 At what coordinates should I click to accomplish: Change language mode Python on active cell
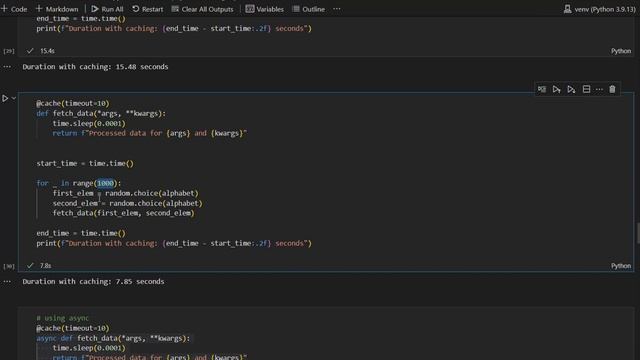pos(621,266)
